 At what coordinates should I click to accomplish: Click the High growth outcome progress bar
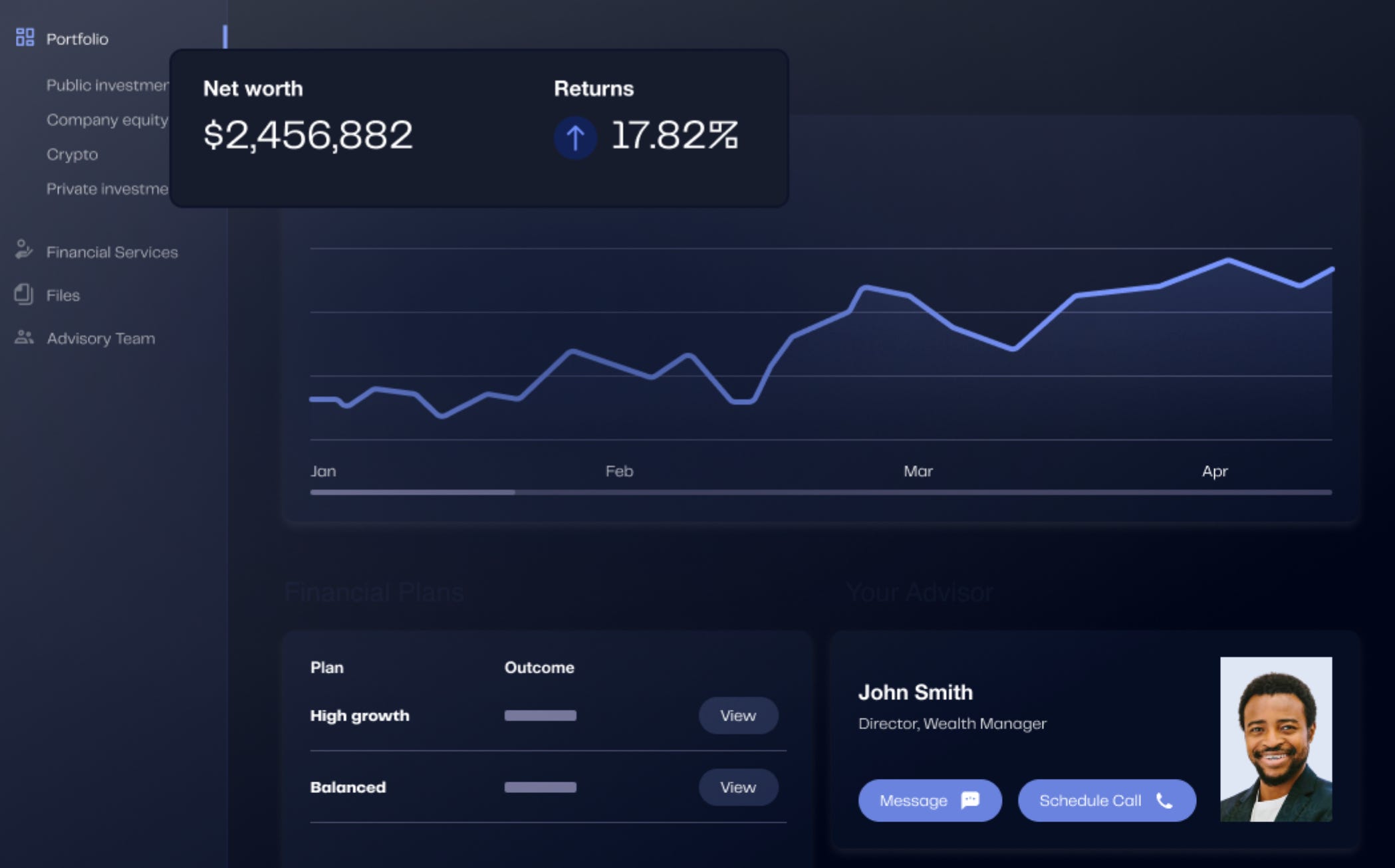[539, 716]
